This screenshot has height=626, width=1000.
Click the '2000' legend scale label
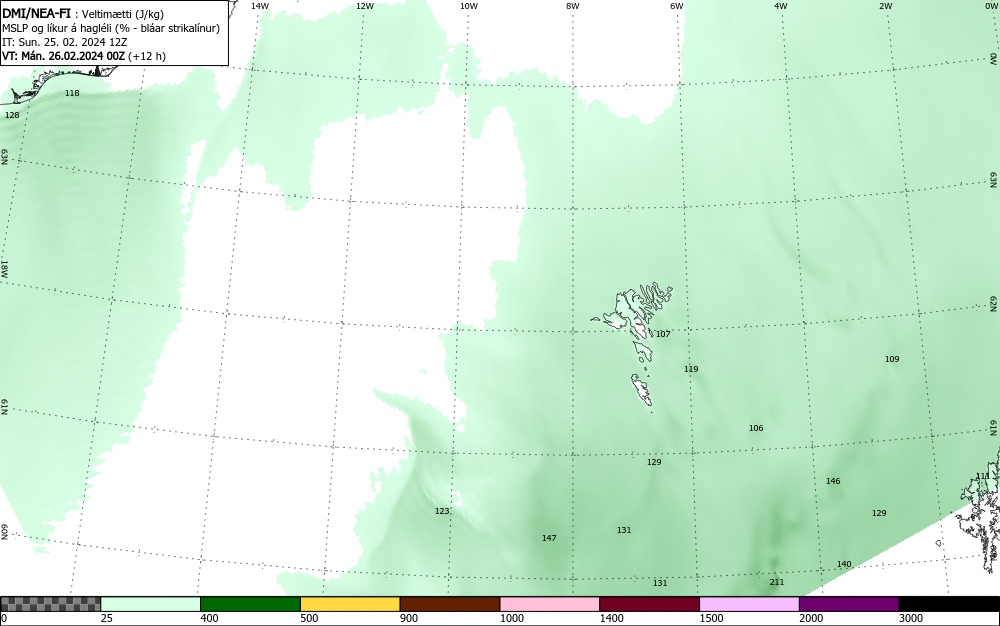pos(811,618)
